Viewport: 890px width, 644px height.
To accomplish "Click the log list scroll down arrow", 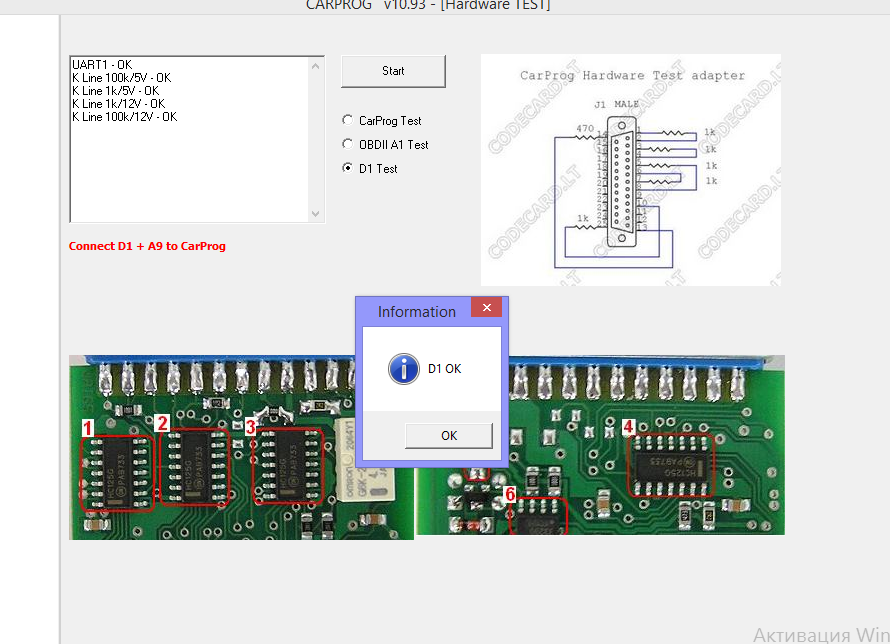I will coord(316,214).
